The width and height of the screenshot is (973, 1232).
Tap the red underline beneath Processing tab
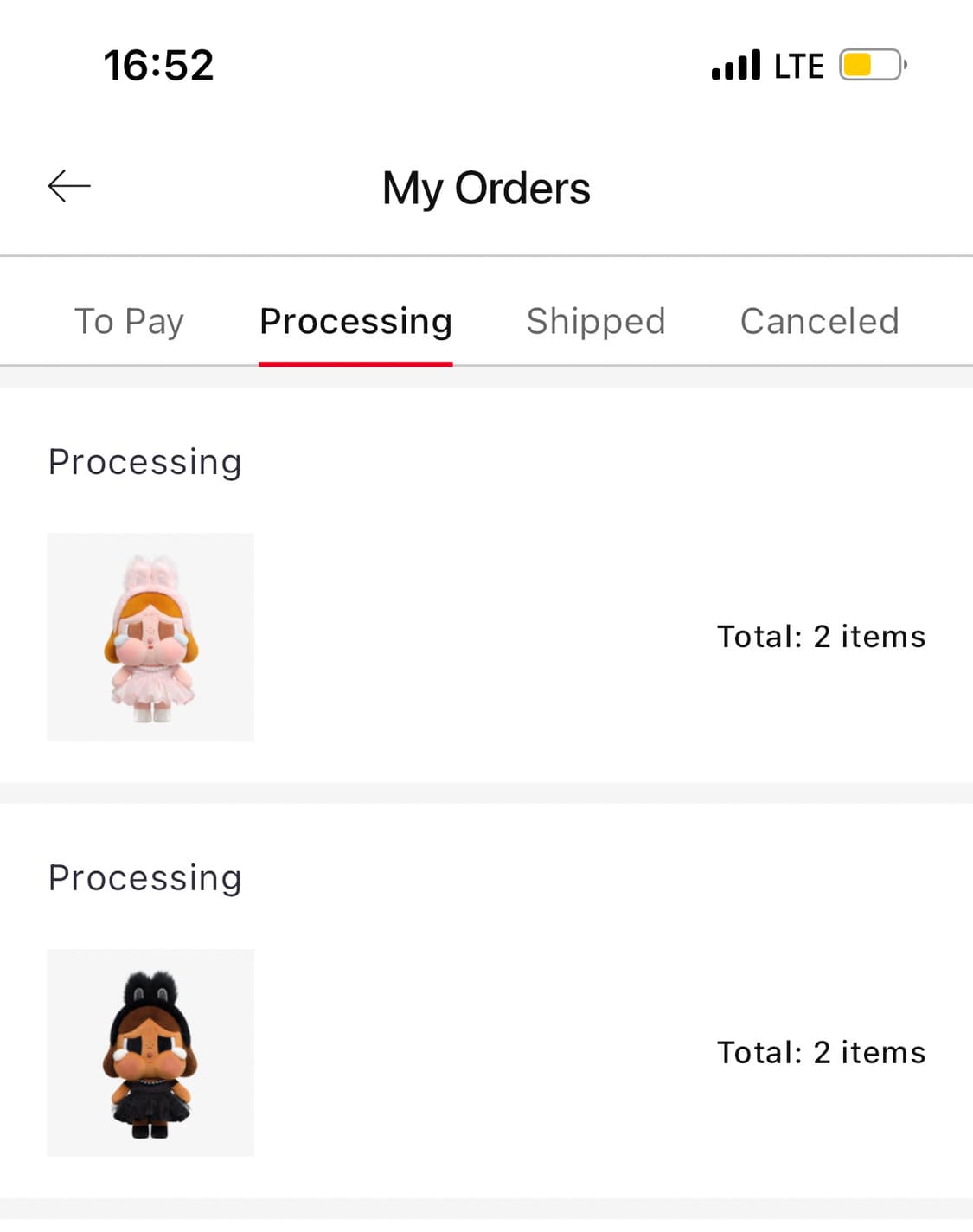coord(355,363)
